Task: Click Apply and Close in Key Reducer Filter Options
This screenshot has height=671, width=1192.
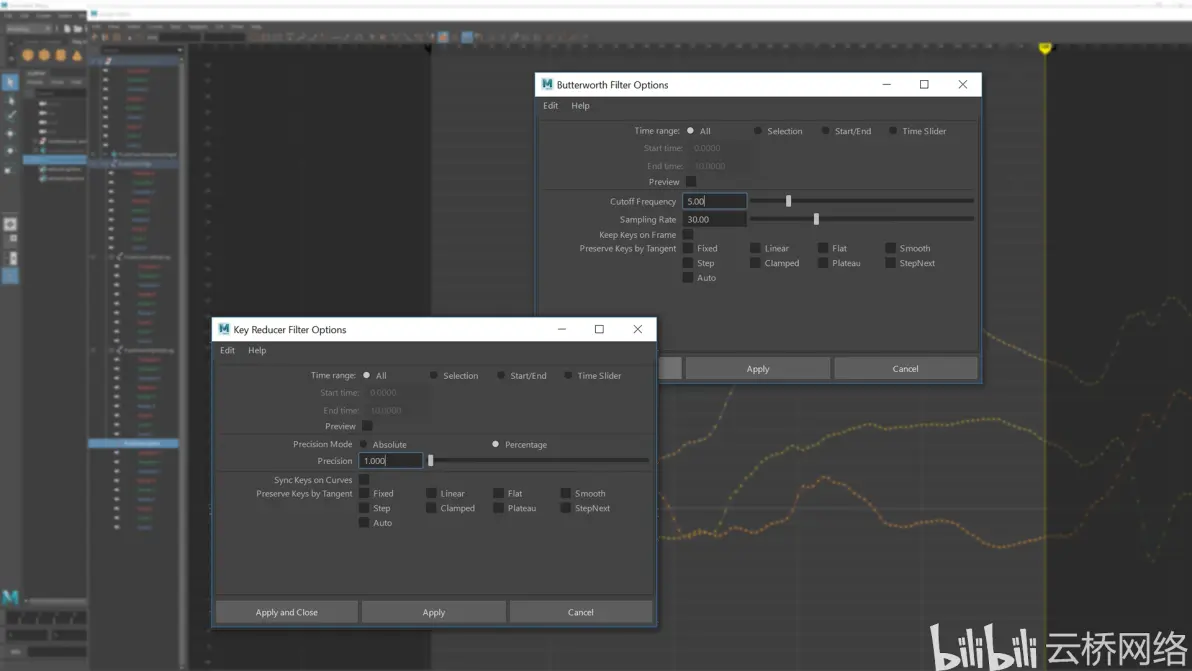Action: tap(287, 612)
